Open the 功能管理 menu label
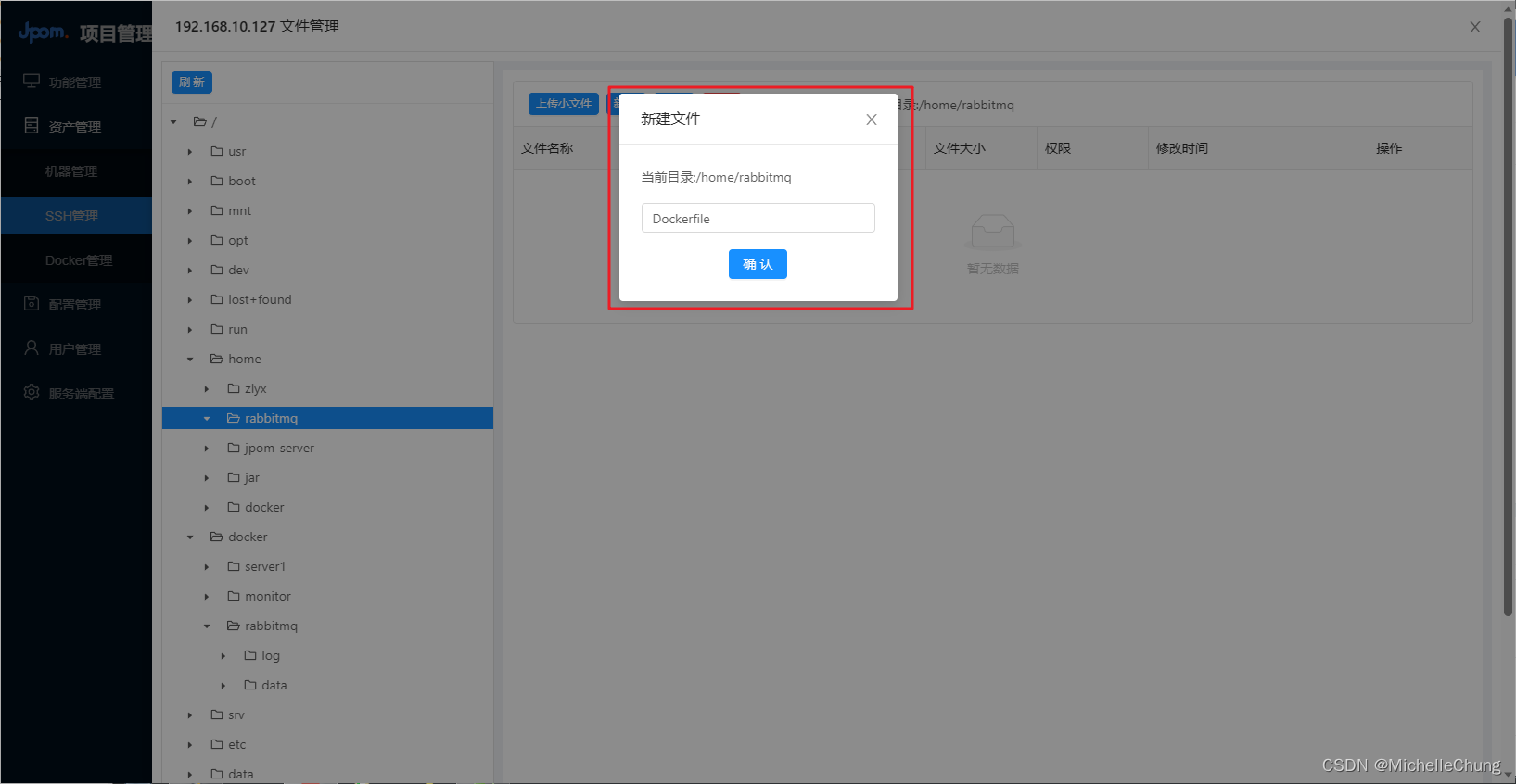The width and height of the screenshot is (1516, 784). 75,82
